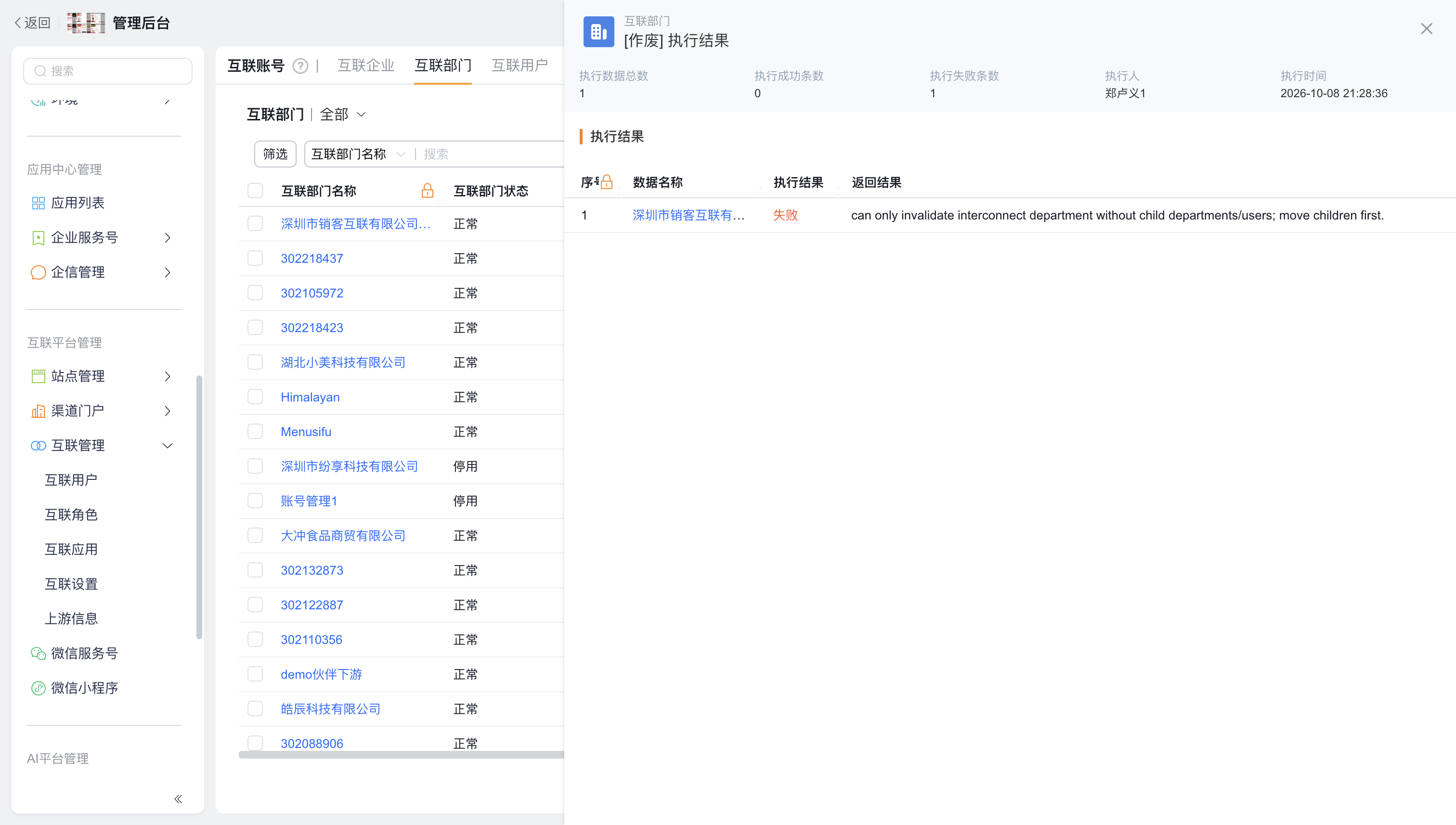Open the 全部 view filter dropdown
This screenshot has width=1456, height=825.
[x=343, y=115]
